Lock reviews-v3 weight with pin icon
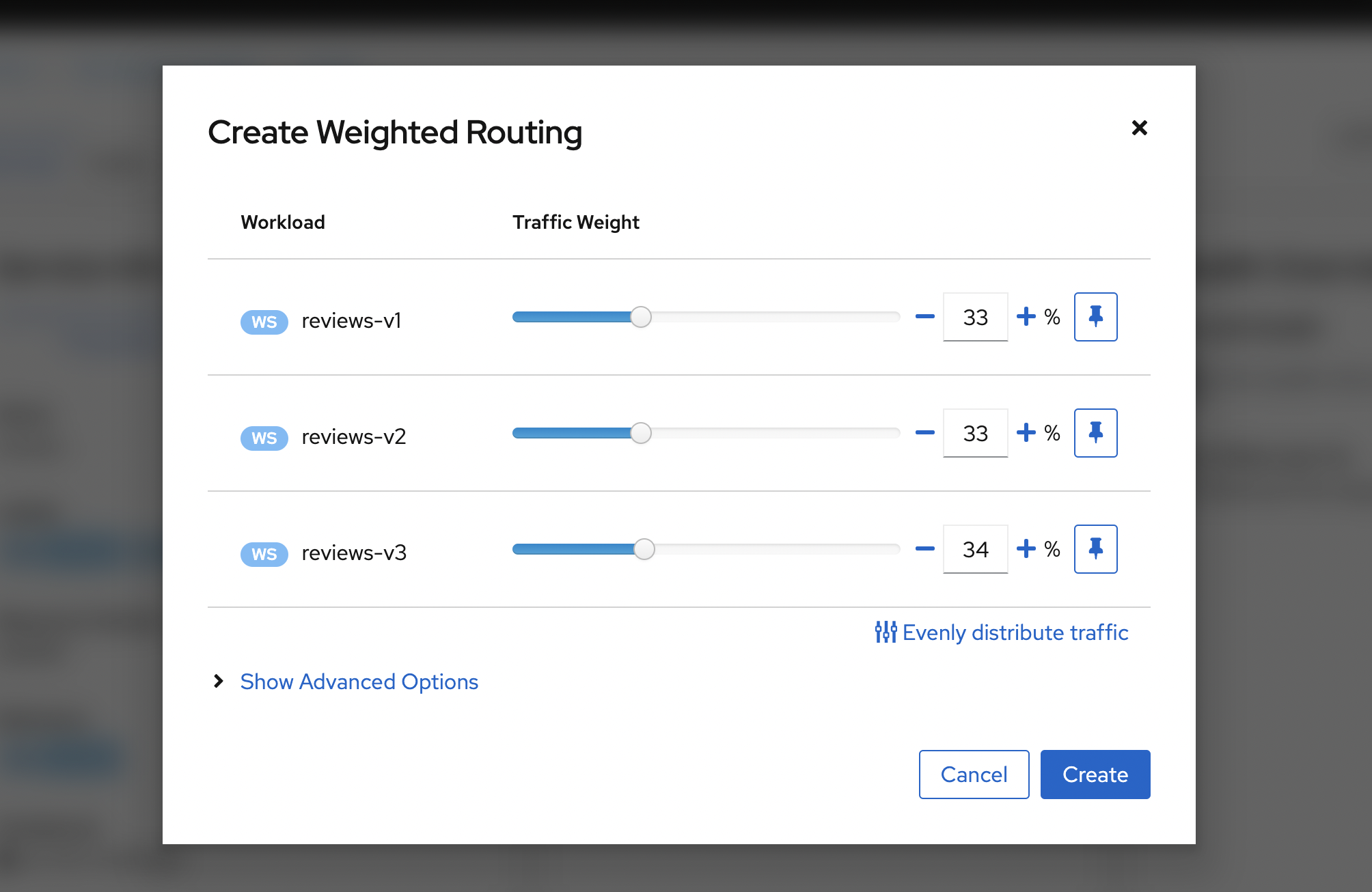 (x=1095, y=549)
